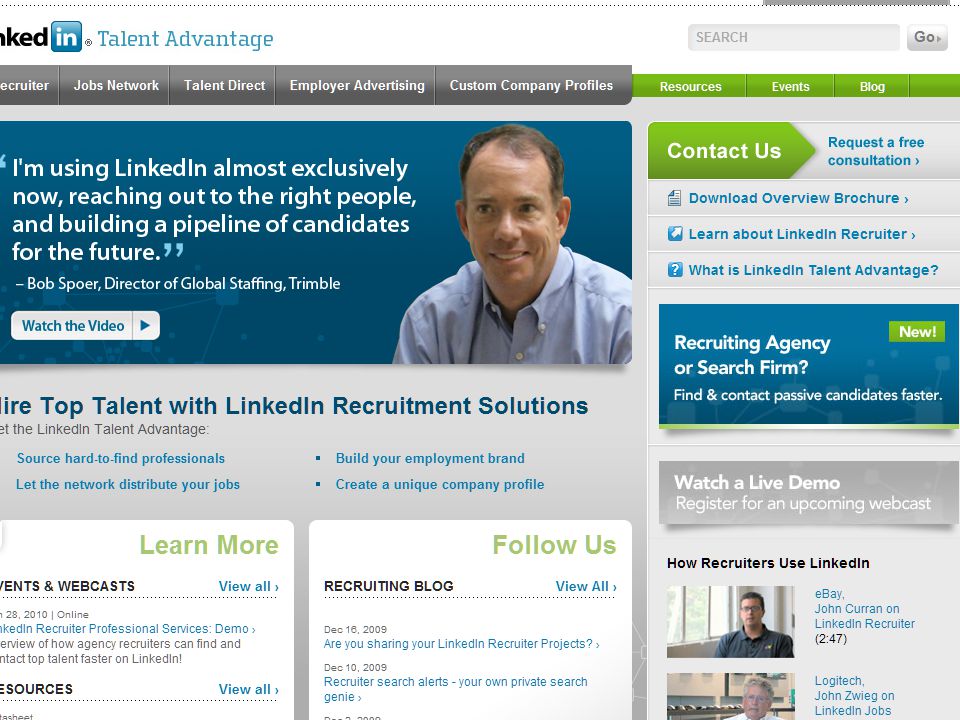Click the question mark help icon
This screenshot has width=960, height=720.
pyautogui.click(x=675, y=269)
